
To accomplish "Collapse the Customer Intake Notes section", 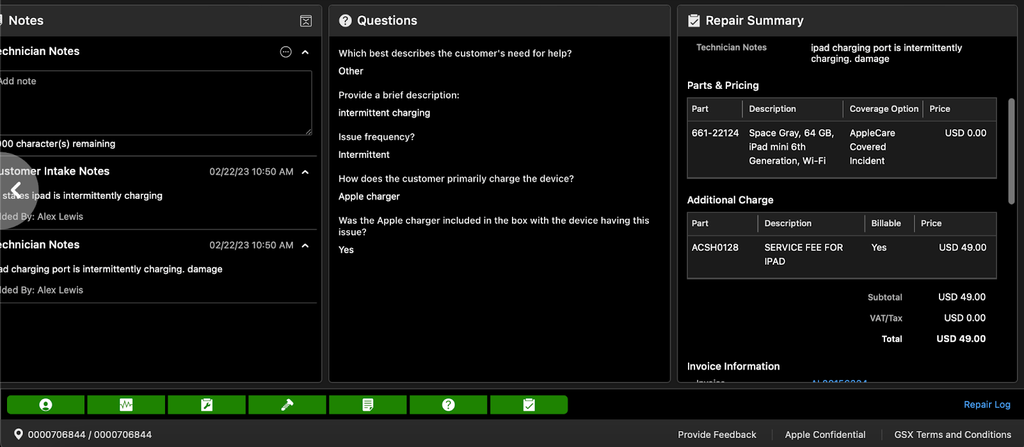I will pyautogui.click(x=305, y=172).
